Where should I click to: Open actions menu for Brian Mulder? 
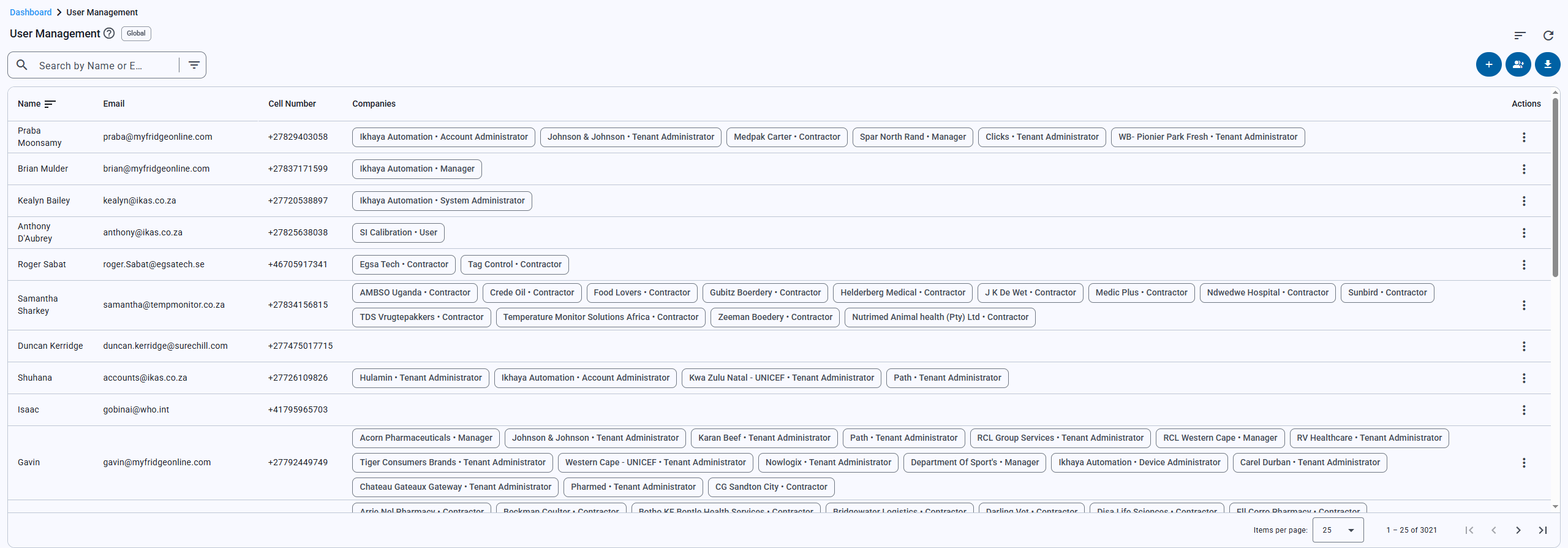click(1523, 169)
